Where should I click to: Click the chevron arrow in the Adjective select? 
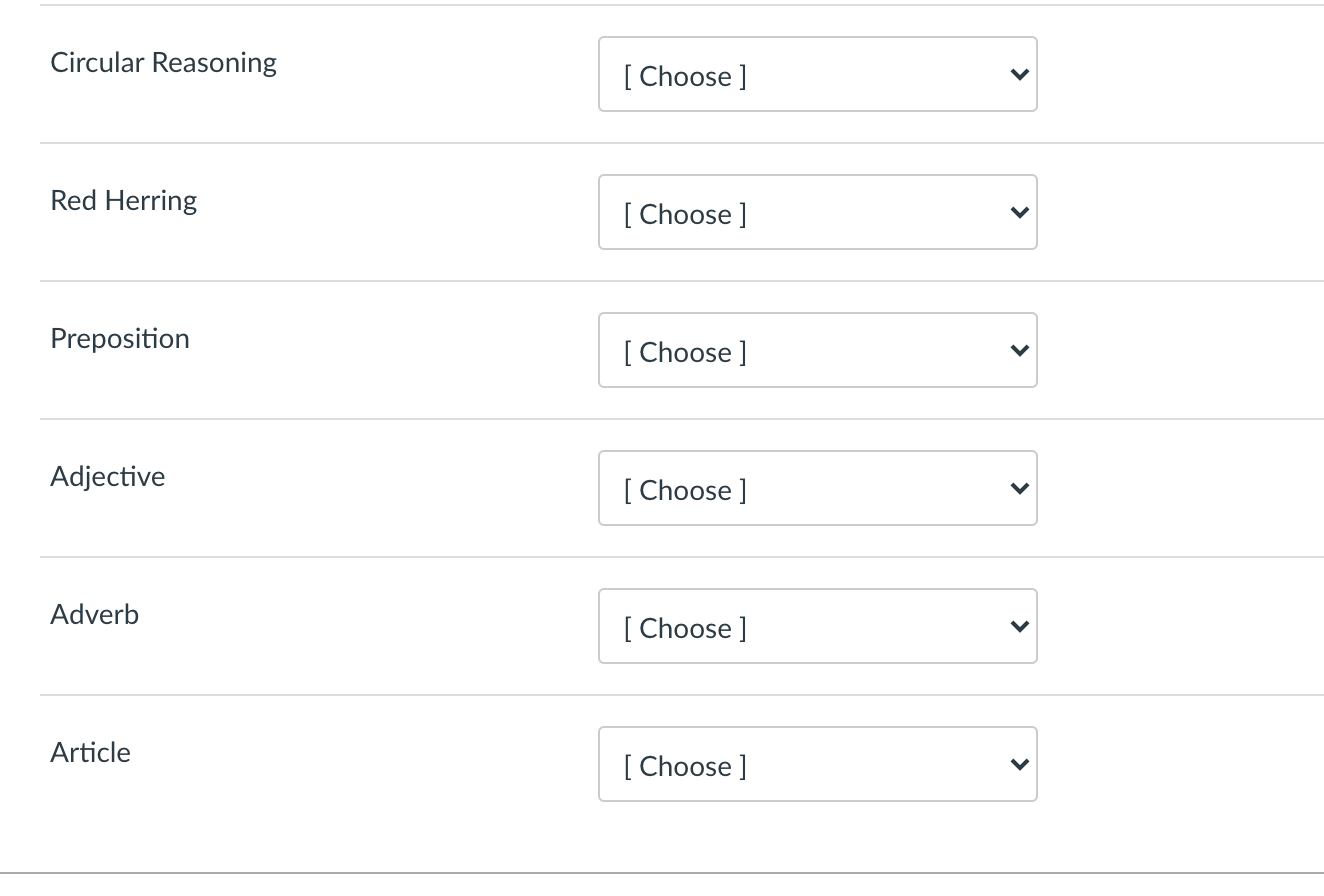coord(1019,489)
